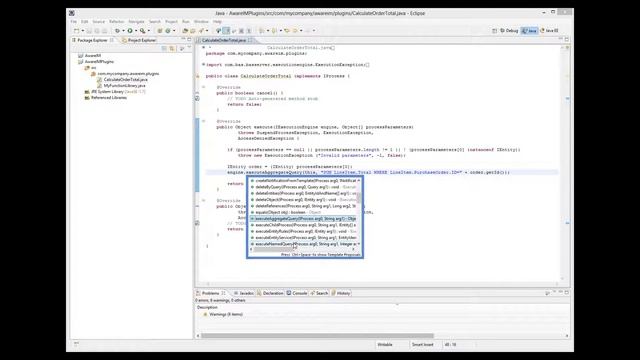The image size is (640, 360).
Task: Click the External Tools run icon
Action: pyautogui.click(x=142, y=31)
